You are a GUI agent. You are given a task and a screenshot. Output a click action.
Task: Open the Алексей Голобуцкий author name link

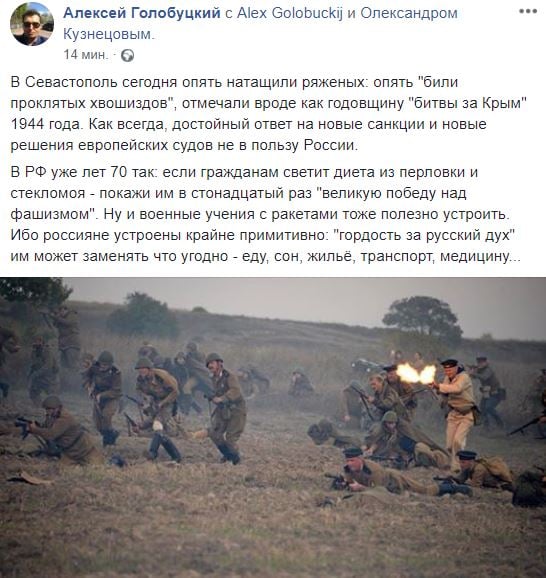point(142,13)
